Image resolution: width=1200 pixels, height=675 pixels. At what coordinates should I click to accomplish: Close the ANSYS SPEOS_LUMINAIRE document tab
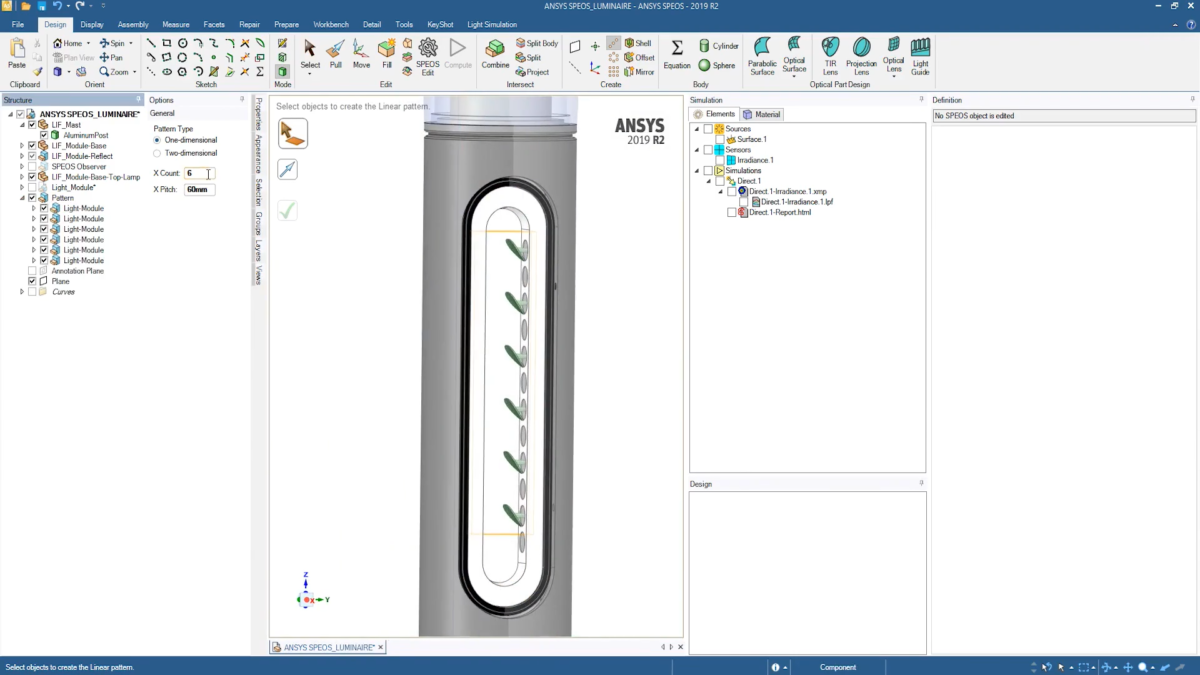tap(380, 648)
